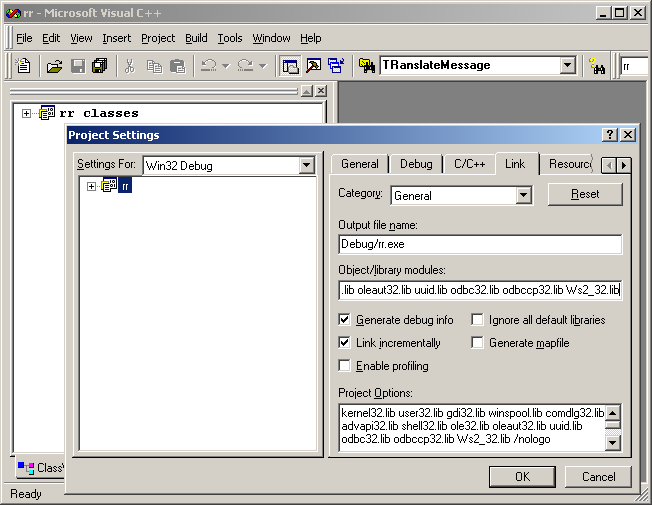This screenshot has height=505, width=652.
Task: Click the Undo arrow icon
Action: [x=209, y=66]
